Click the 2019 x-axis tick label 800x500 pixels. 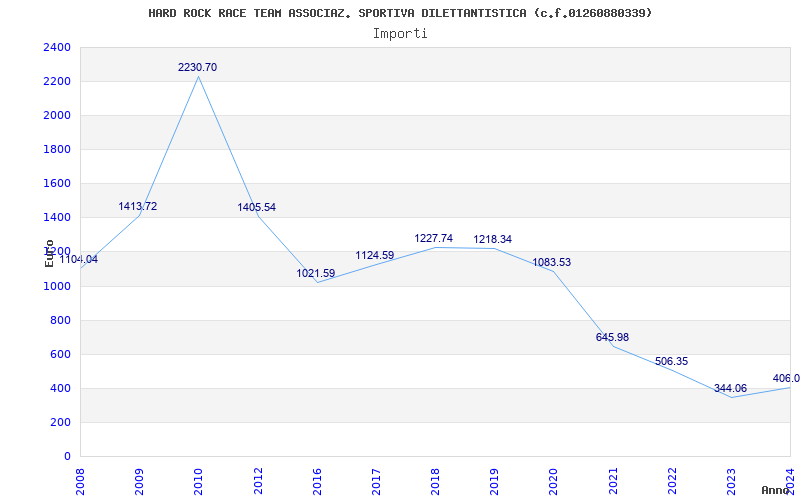pyautogui.click(x=495, y=481)
